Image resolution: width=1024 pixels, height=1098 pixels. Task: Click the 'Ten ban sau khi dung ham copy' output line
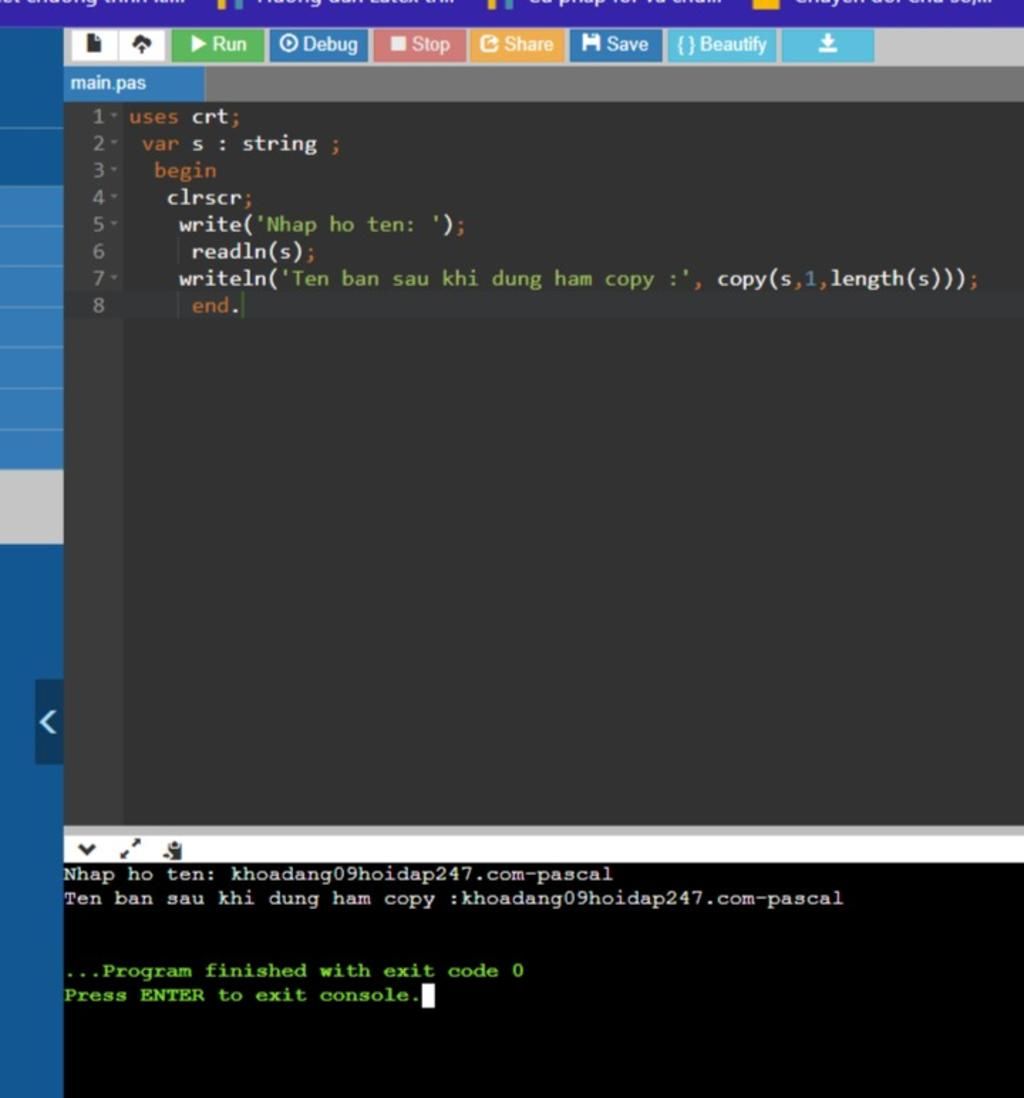point(453,898)
